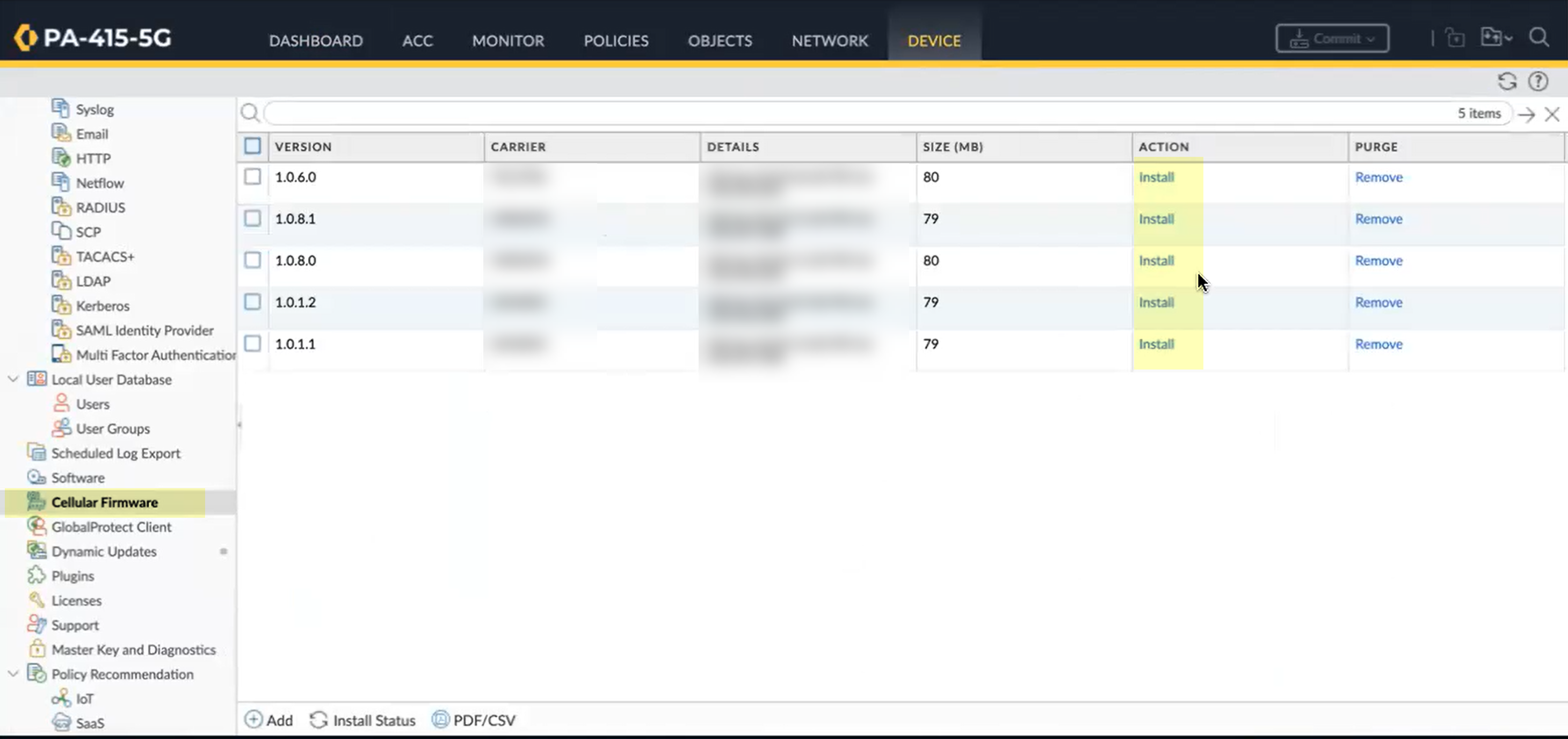Switch to the NETWORK tab

829,41
